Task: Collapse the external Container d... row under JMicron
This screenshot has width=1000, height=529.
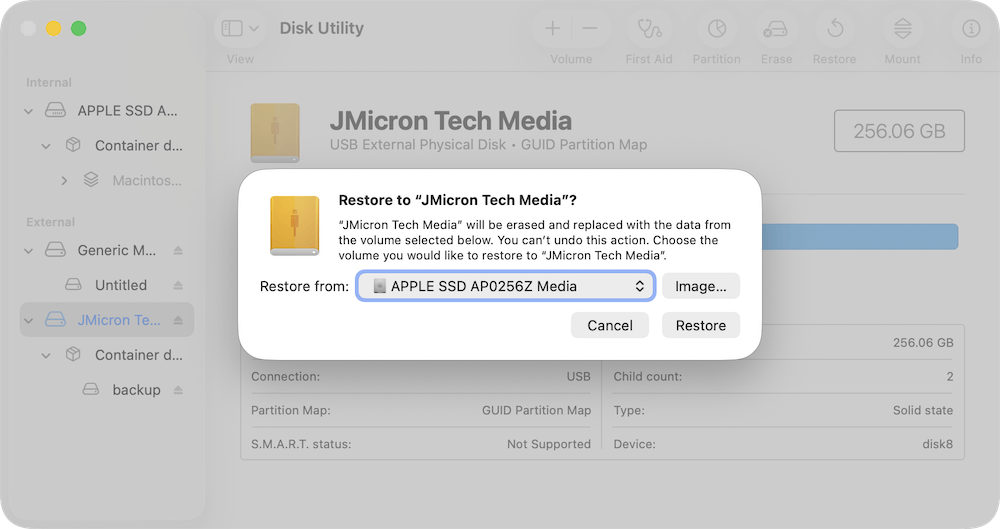Action: [x=46, y=355]
